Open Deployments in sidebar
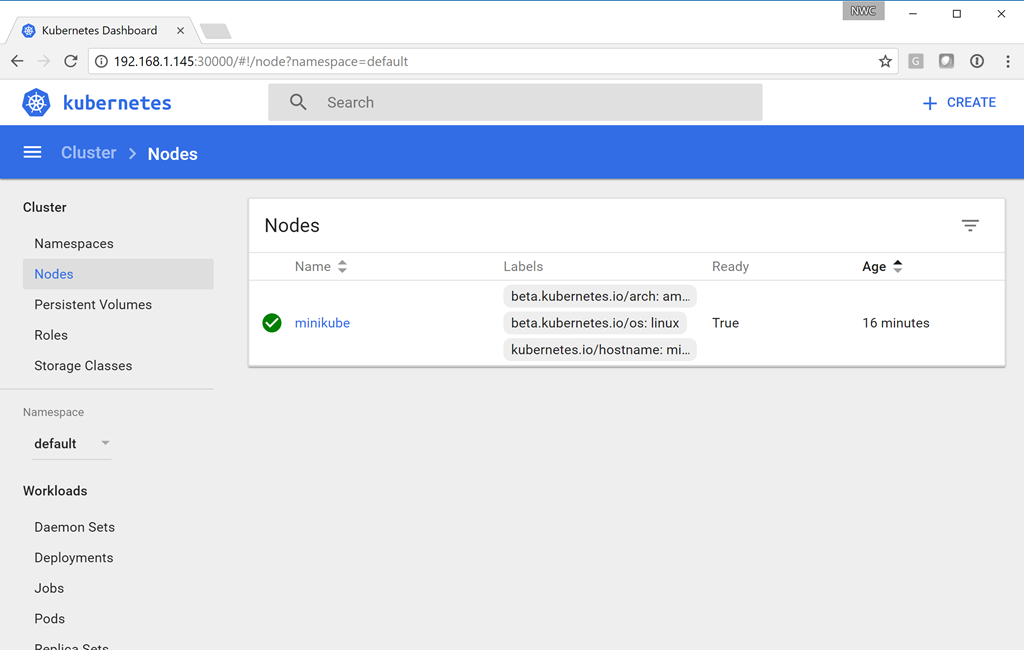This screenshot has width=1024, height=650. click(x=74, y=558)
